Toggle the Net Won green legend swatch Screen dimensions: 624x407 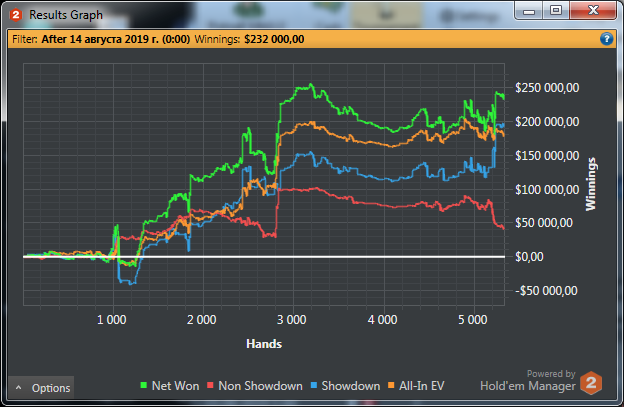(144, 385)
